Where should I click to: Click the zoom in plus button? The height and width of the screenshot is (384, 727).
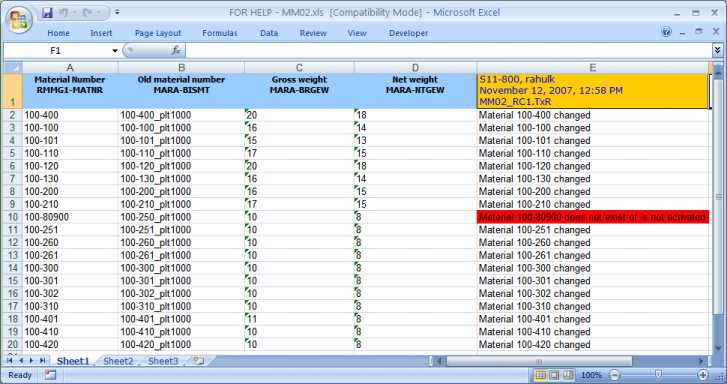point(703,375)
